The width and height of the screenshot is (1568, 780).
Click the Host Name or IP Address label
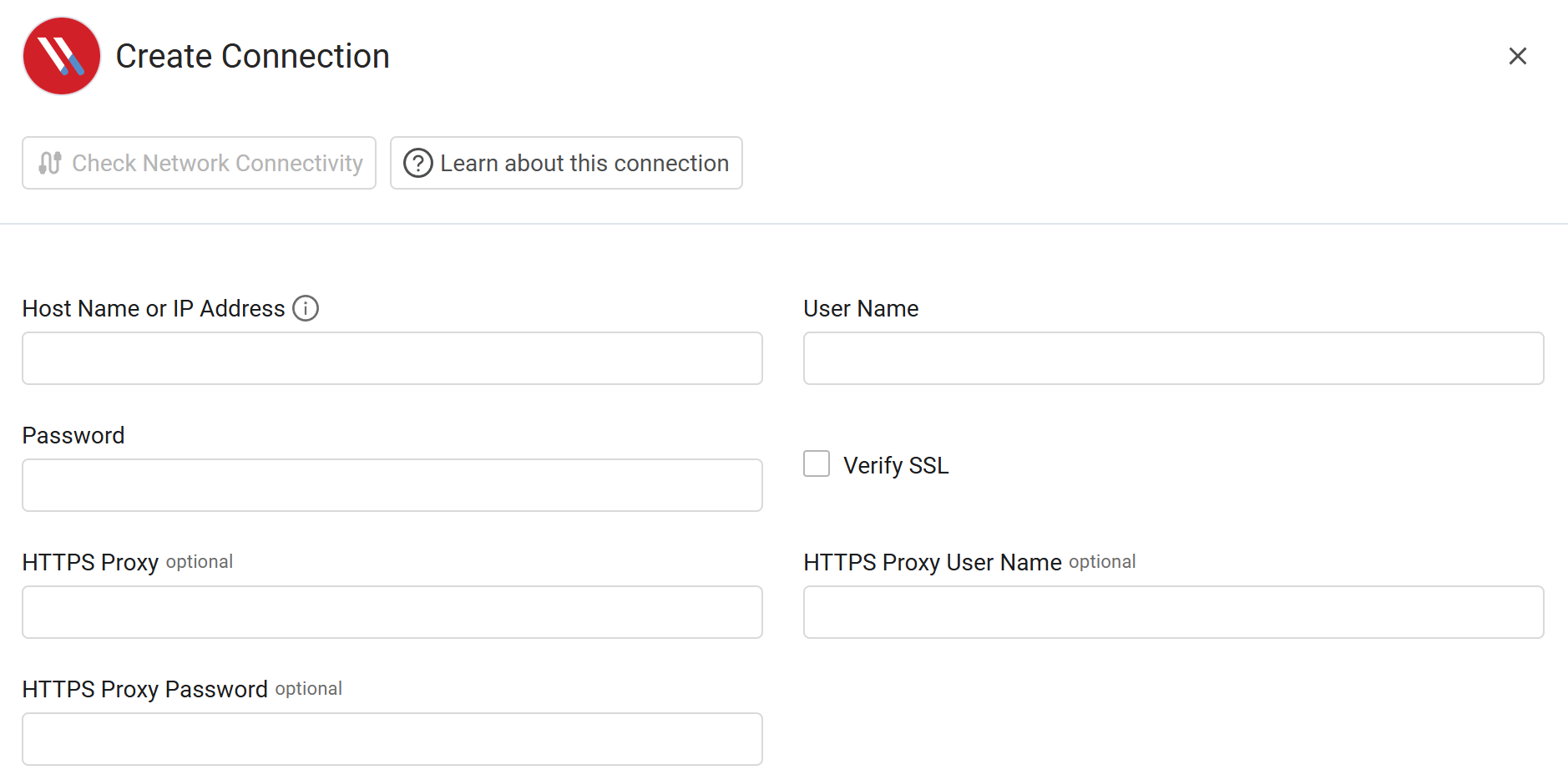click(154, 308)
